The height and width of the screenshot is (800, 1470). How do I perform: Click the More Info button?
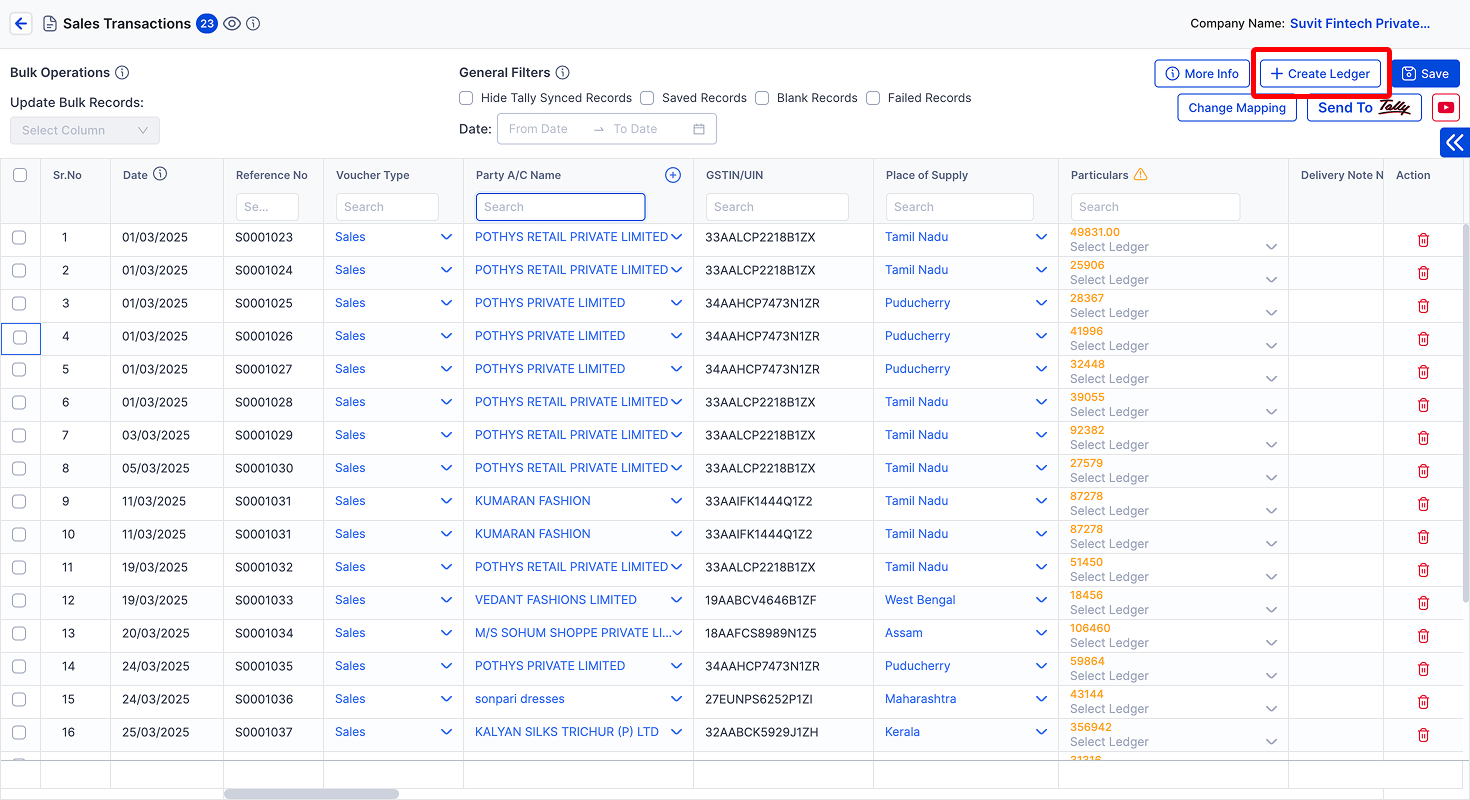point(1202,74)
